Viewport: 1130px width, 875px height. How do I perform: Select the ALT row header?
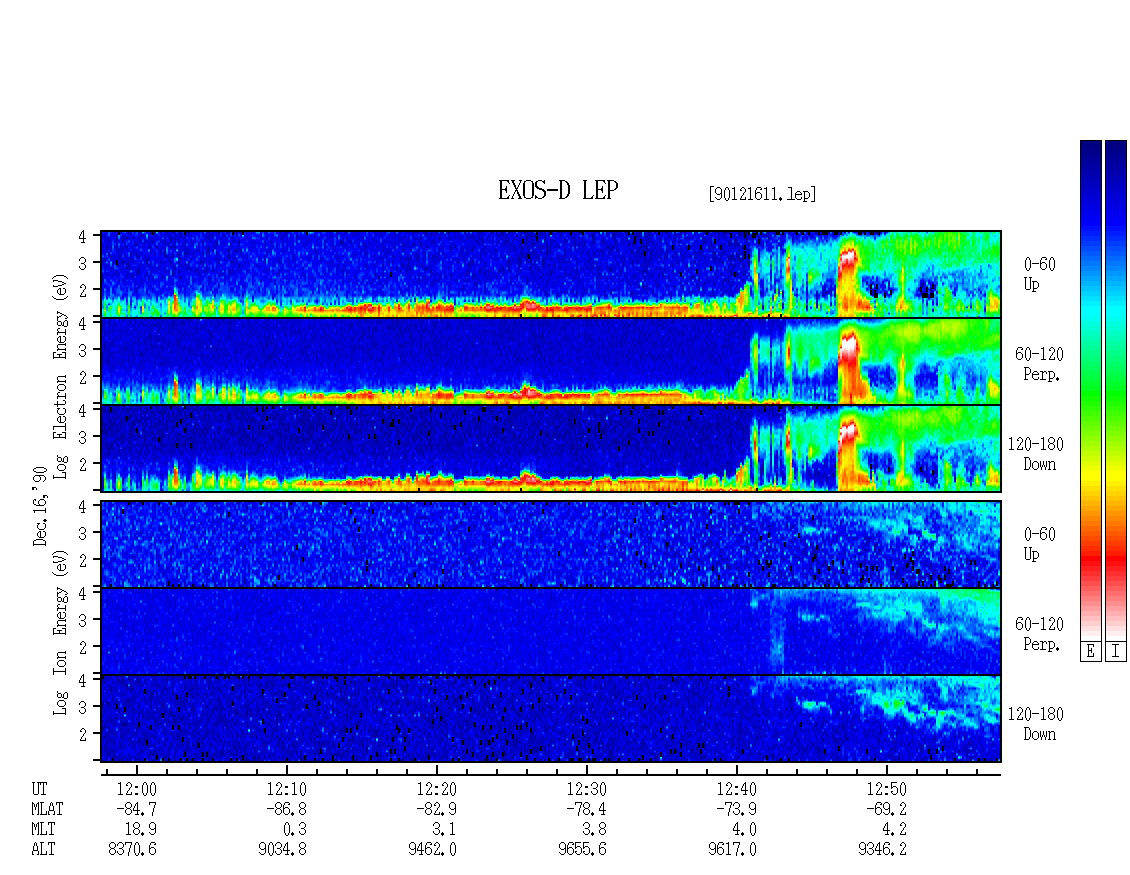pos(43,849)
